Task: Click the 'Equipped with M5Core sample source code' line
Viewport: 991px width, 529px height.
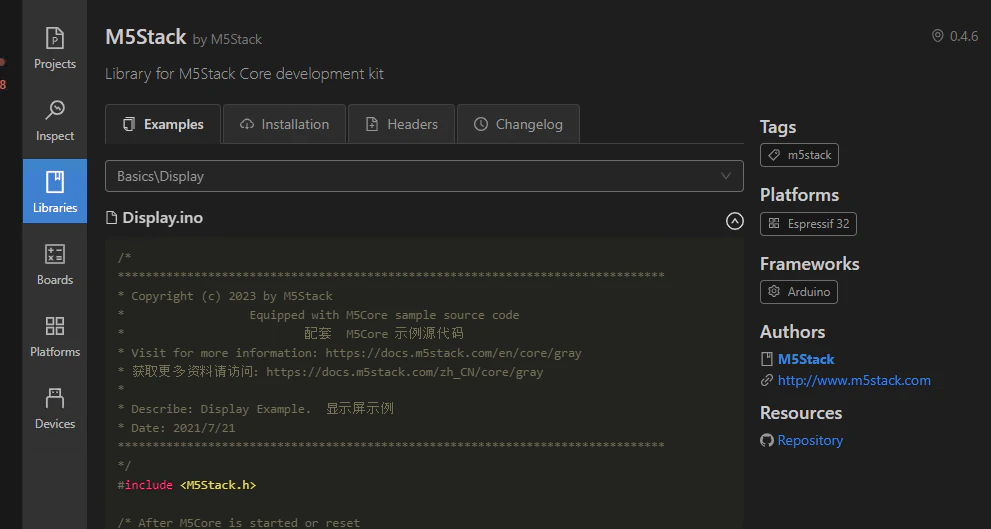Action: click(x=384, y=315)
